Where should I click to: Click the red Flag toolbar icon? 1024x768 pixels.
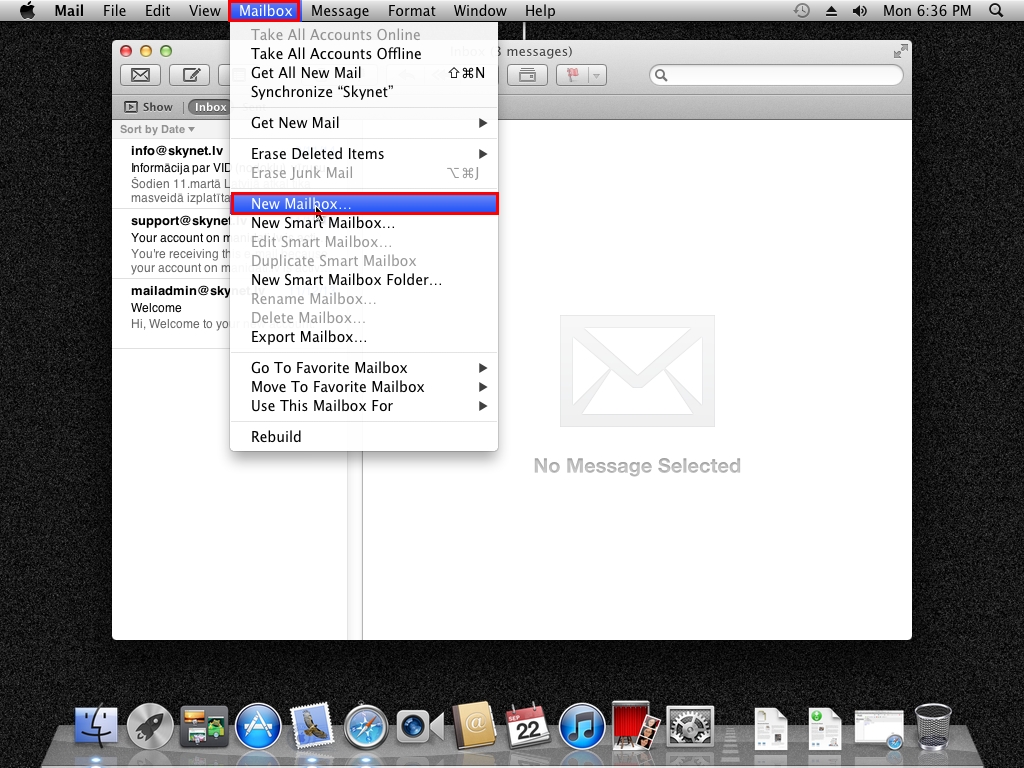[x=574, y=75]
